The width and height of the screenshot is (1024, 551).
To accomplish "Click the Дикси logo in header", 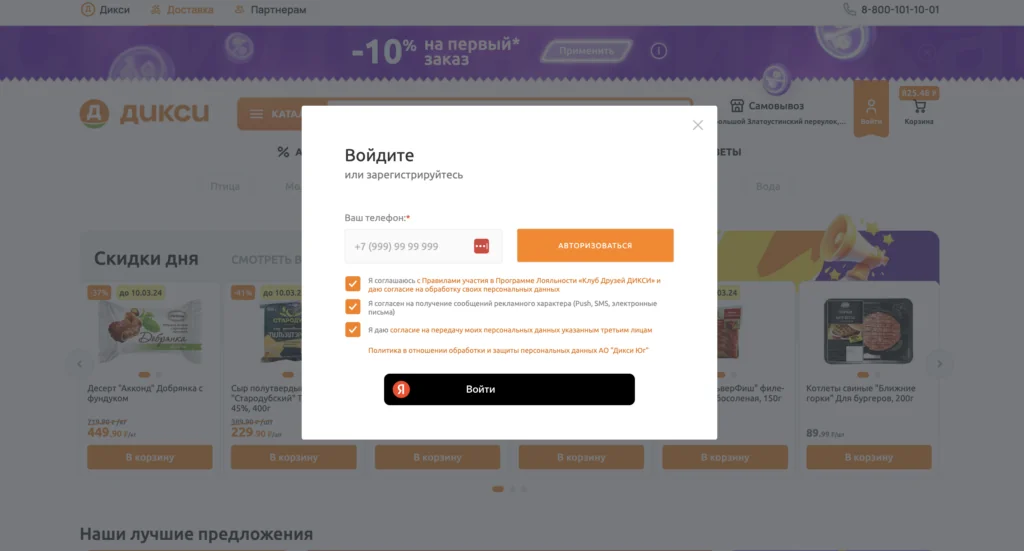I will point(144,113).
